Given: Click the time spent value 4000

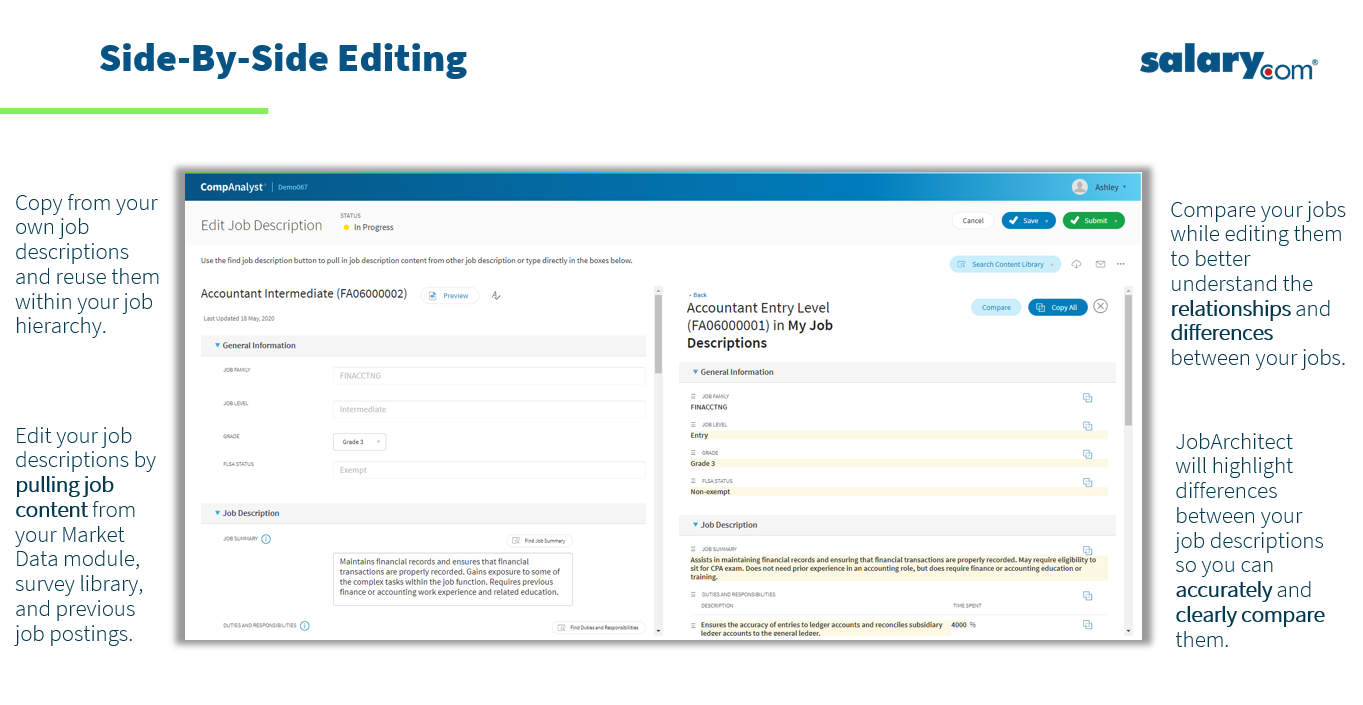Looking at the screenshot, I should [959, 625].
